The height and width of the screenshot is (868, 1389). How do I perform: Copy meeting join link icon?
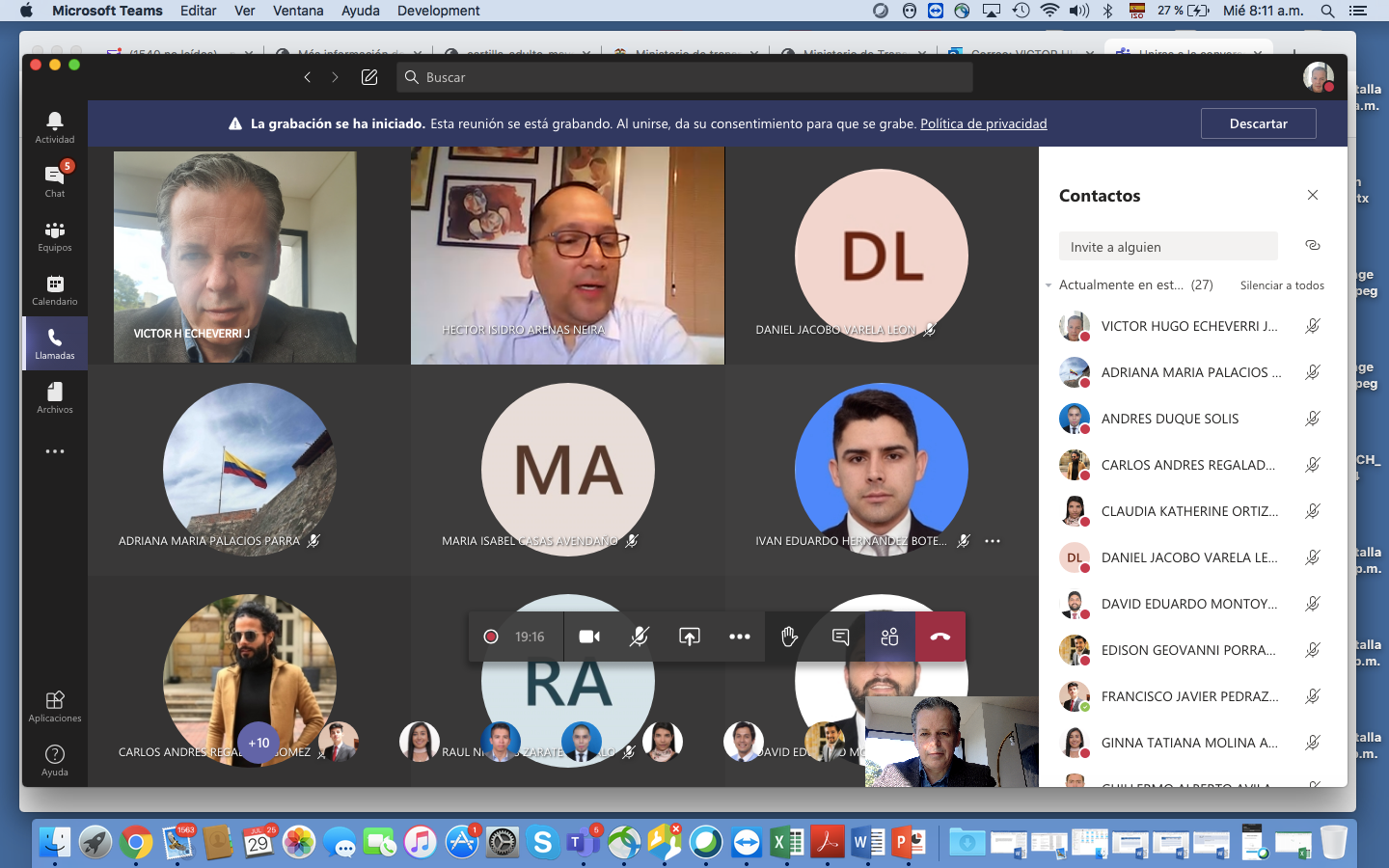pos(1313,245)
